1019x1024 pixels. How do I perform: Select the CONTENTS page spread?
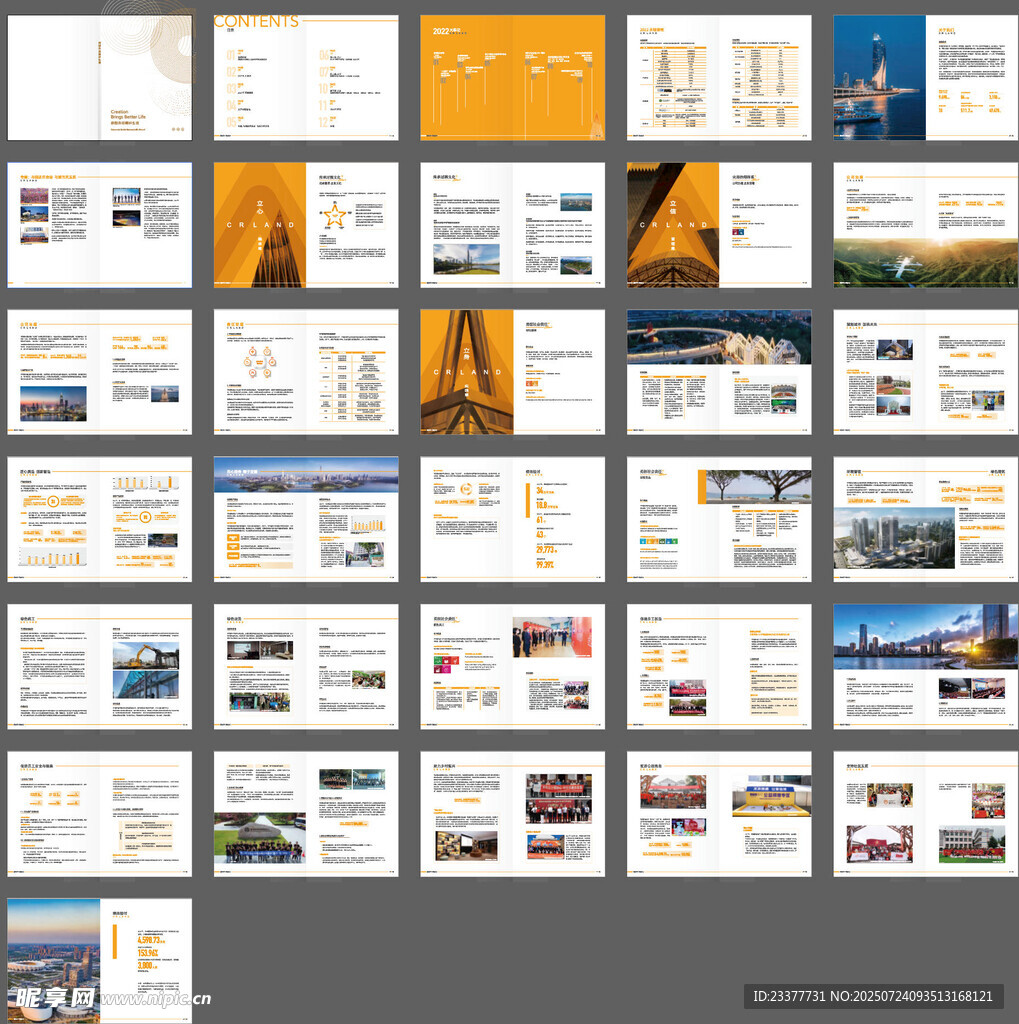click(305, 78)
